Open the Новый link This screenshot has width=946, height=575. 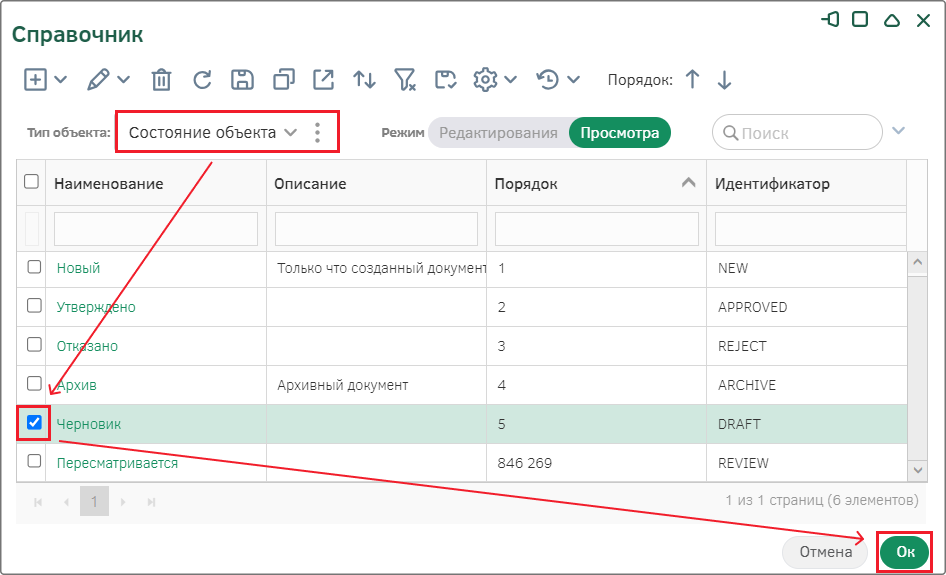point(78,268)
